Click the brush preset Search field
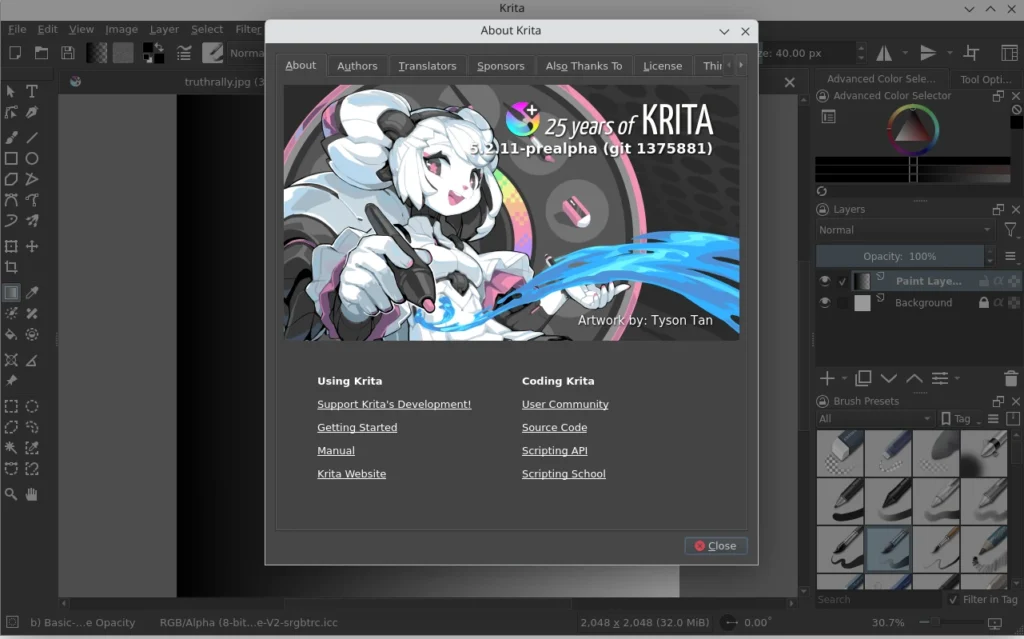Viewport: 1024px width, 639px height. pyautogui.click(x=878, y=599)
